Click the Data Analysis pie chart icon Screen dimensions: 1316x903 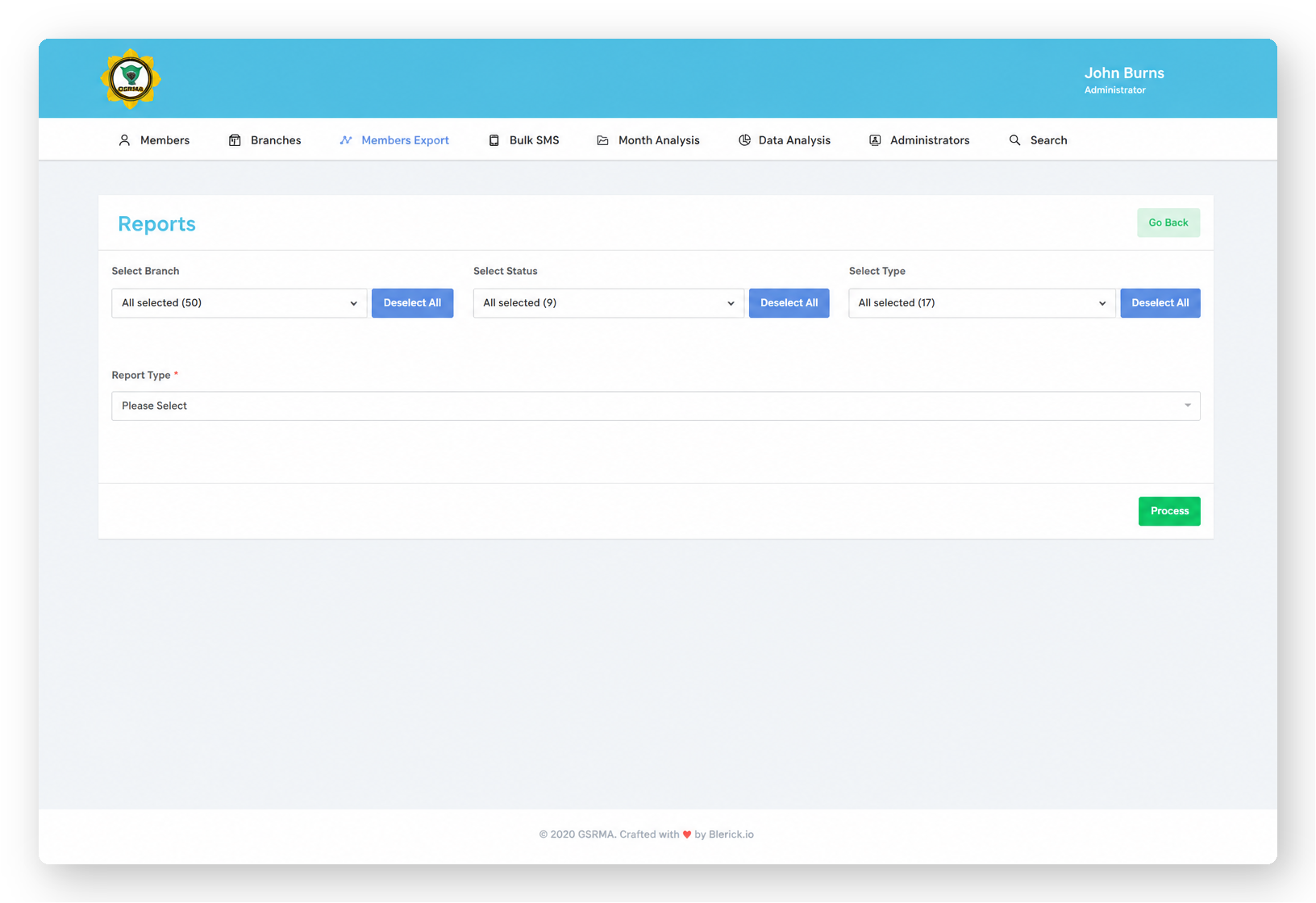tap(744, 140)
